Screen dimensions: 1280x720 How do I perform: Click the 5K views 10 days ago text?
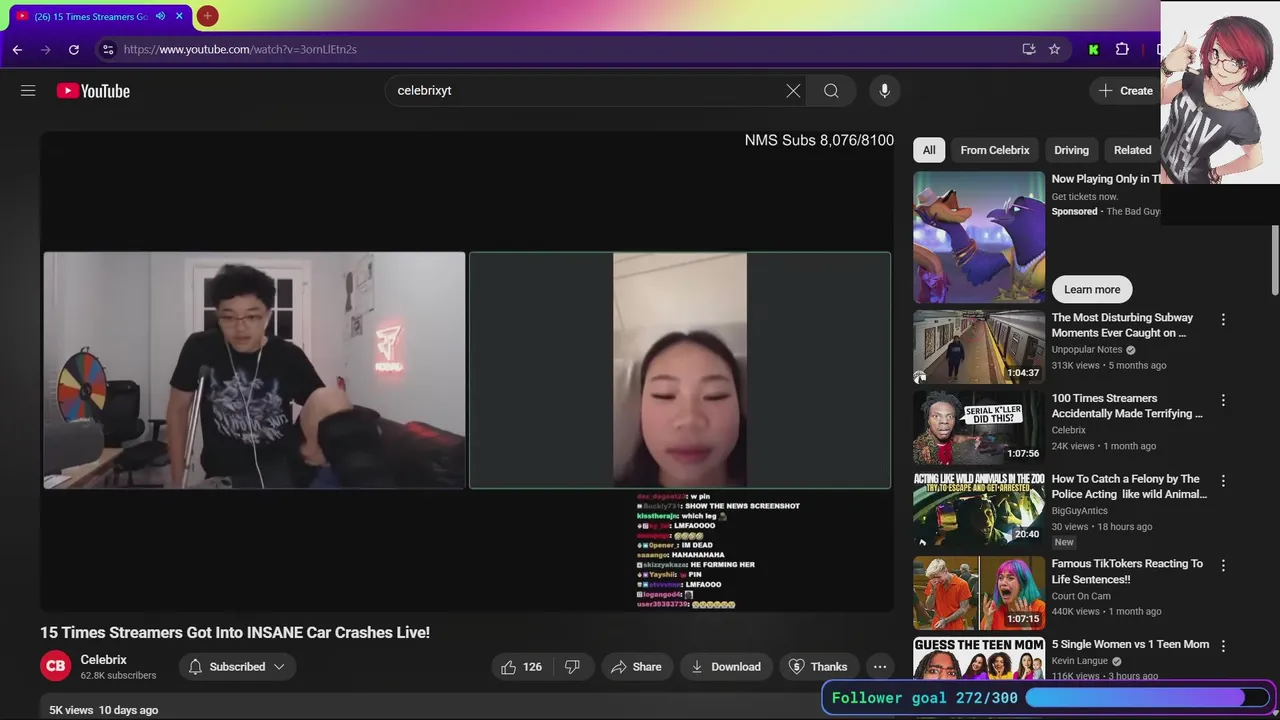coord(104,710)
